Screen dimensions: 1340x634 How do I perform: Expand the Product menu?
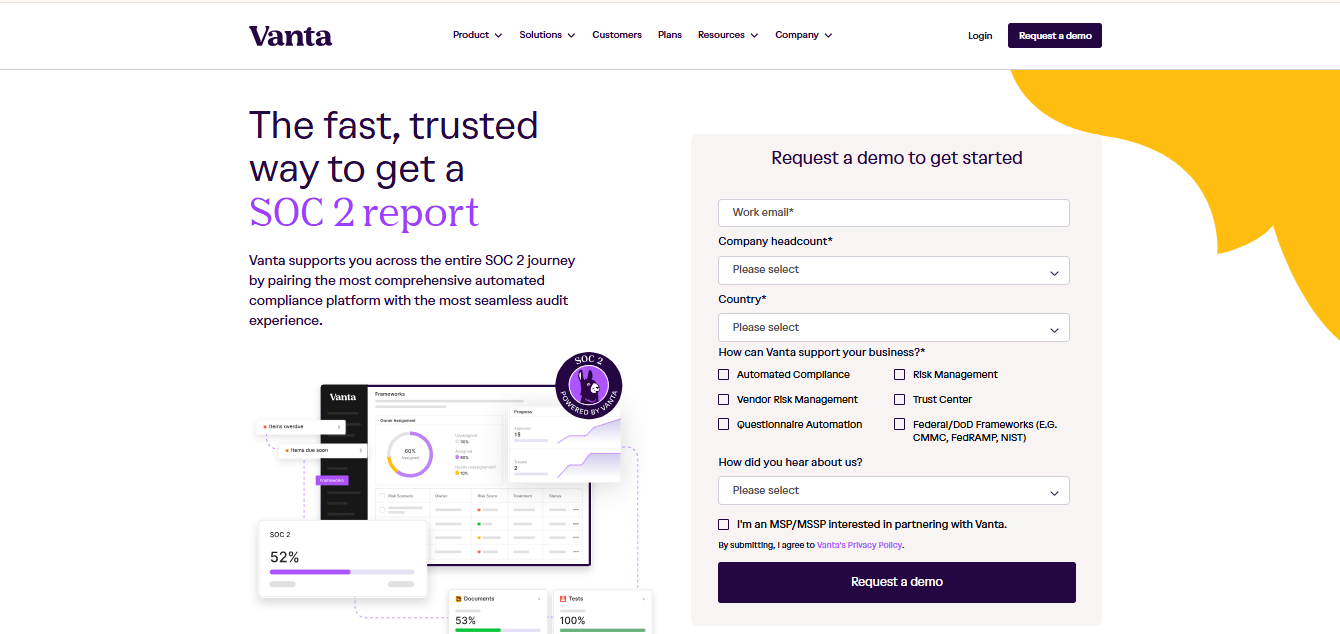coord(477,35)
